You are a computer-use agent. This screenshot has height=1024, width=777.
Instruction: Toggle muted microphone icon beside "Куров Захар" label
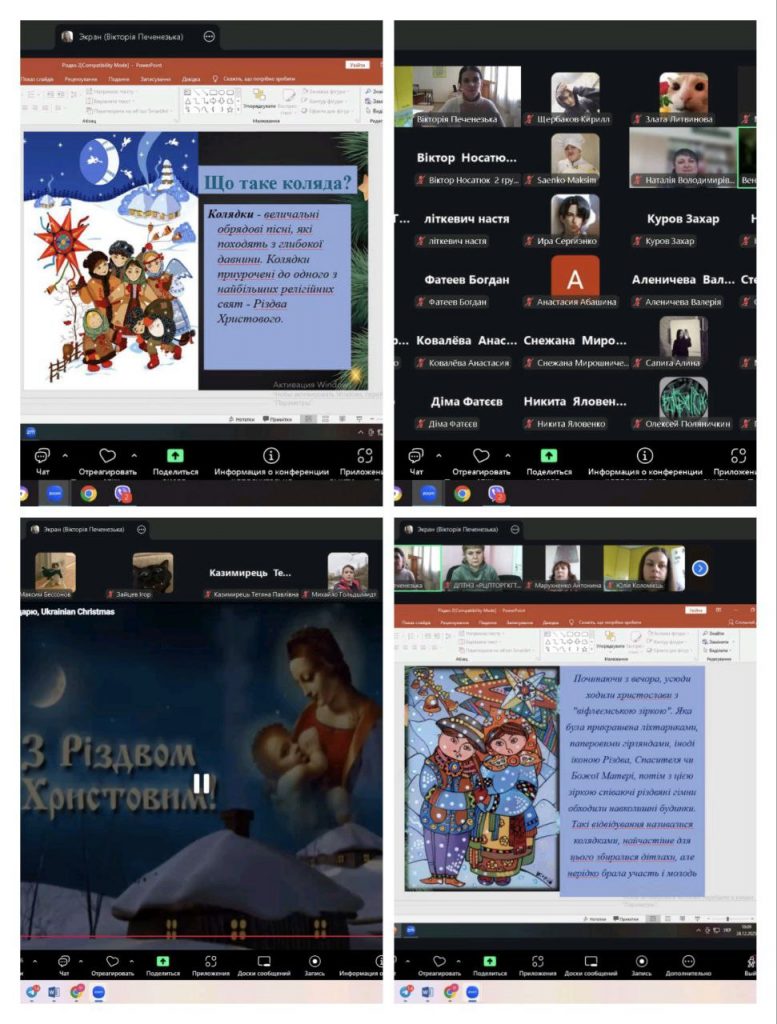[x=637, y=241]
